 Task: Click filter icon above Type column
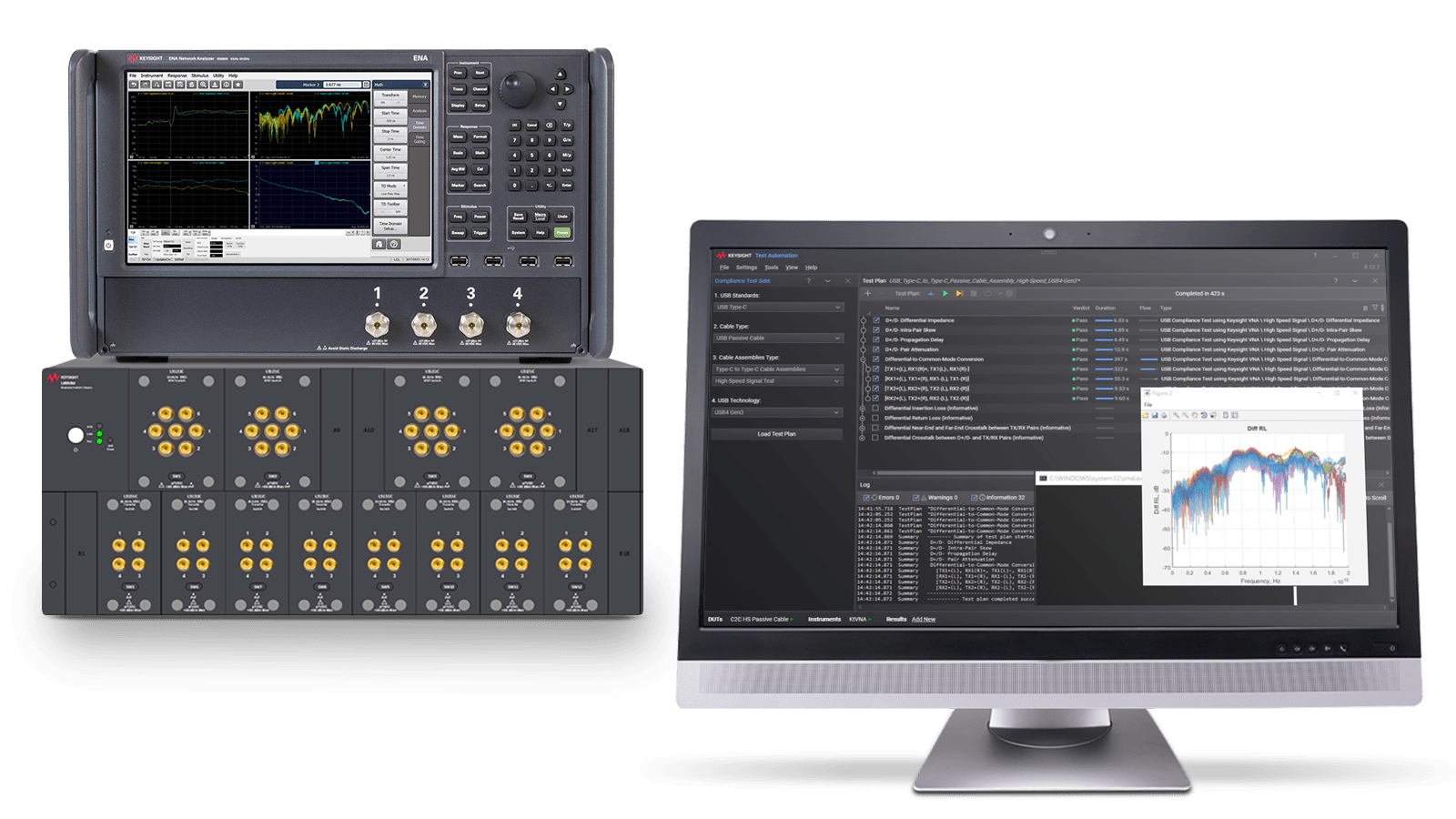[x=1375, y=308]
